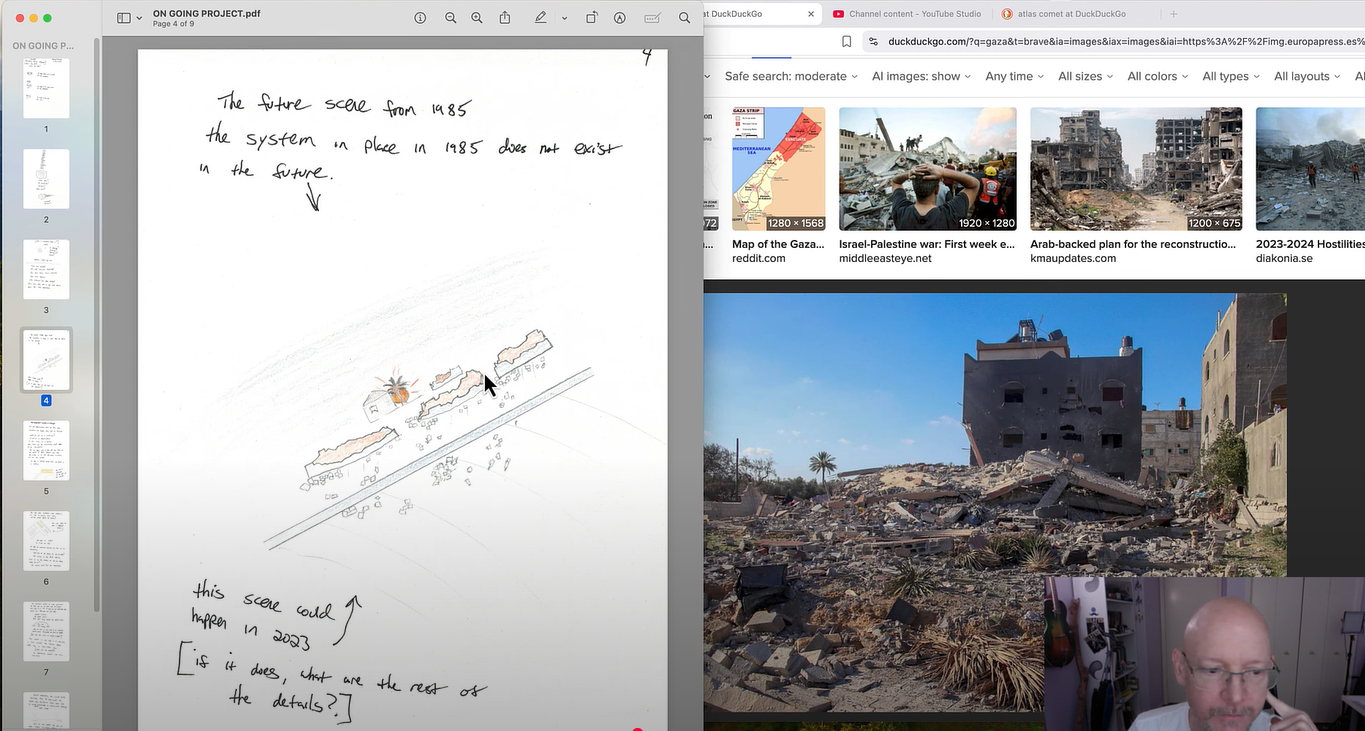
Task: Open search in Preview toolbar
Action: click(x=684, y=18)
